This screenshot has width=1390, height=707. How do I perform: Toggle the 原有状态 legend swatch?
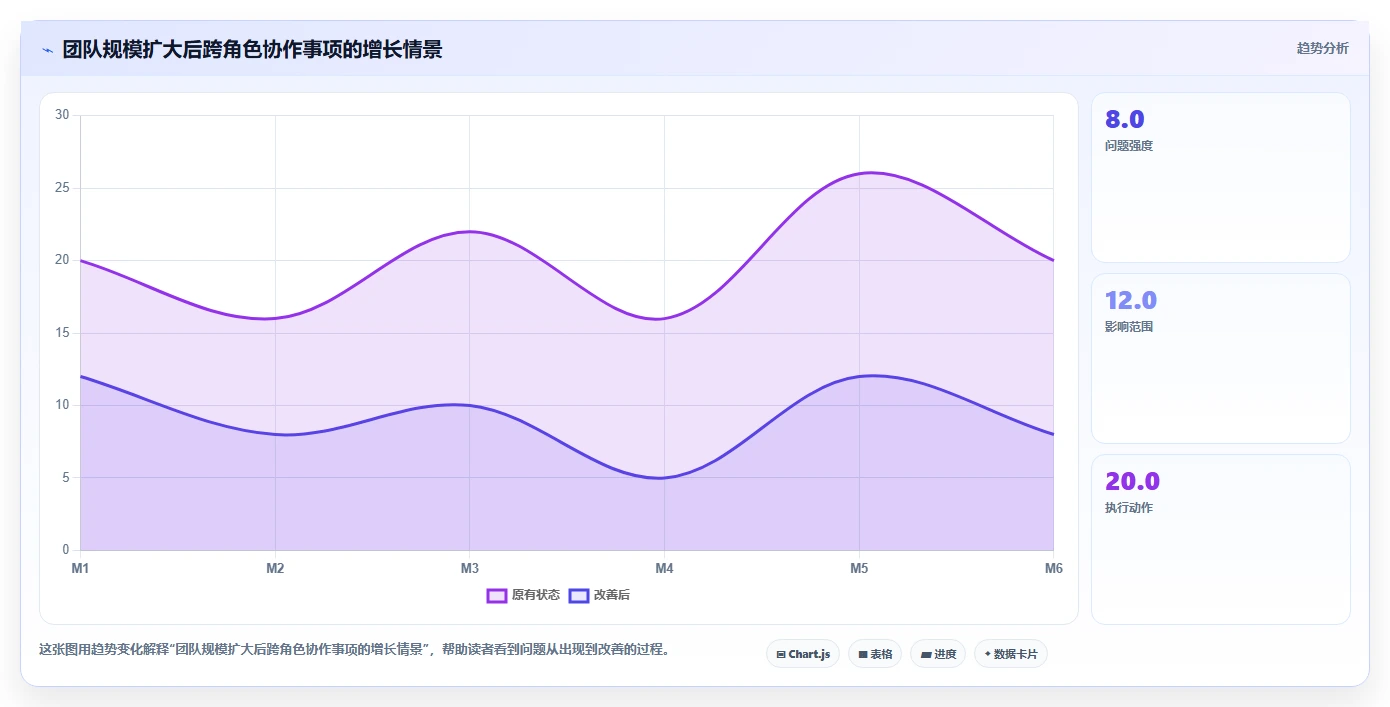(497, 595)
